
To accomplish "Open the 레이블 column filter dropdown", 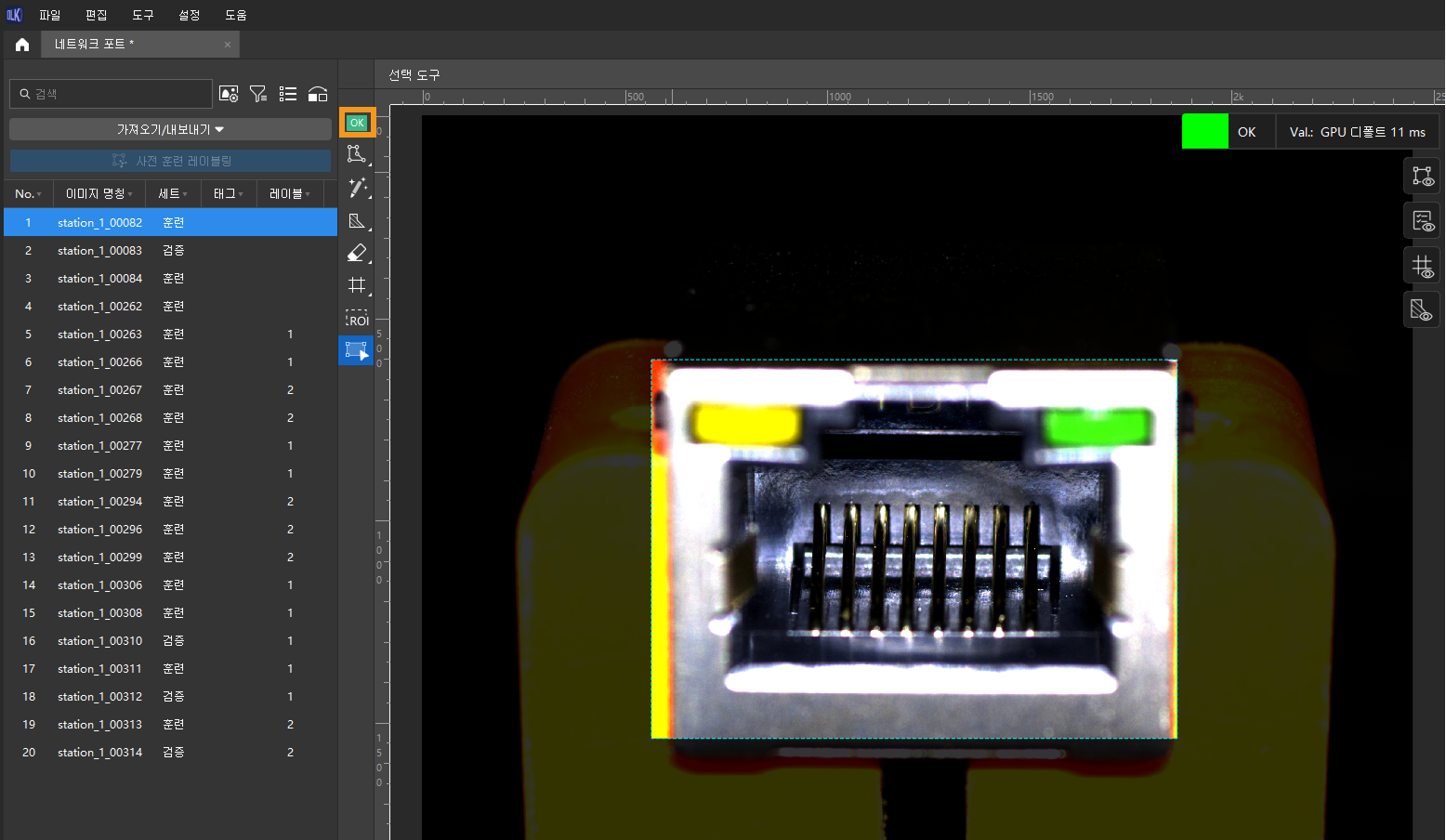I will tap(289, 193).
